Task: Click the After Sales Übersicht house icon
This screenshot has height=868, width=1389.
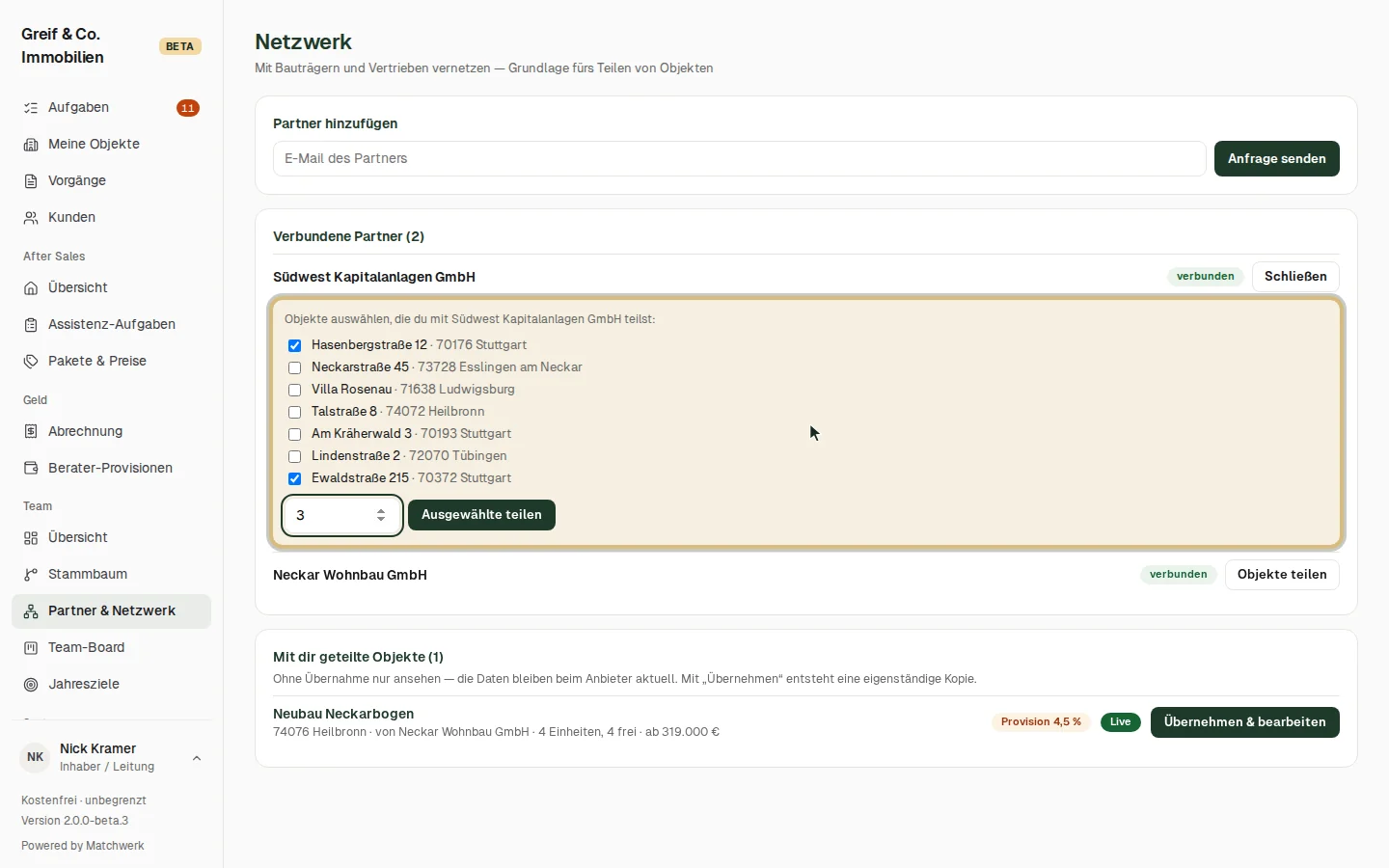Action: point(31,288)
